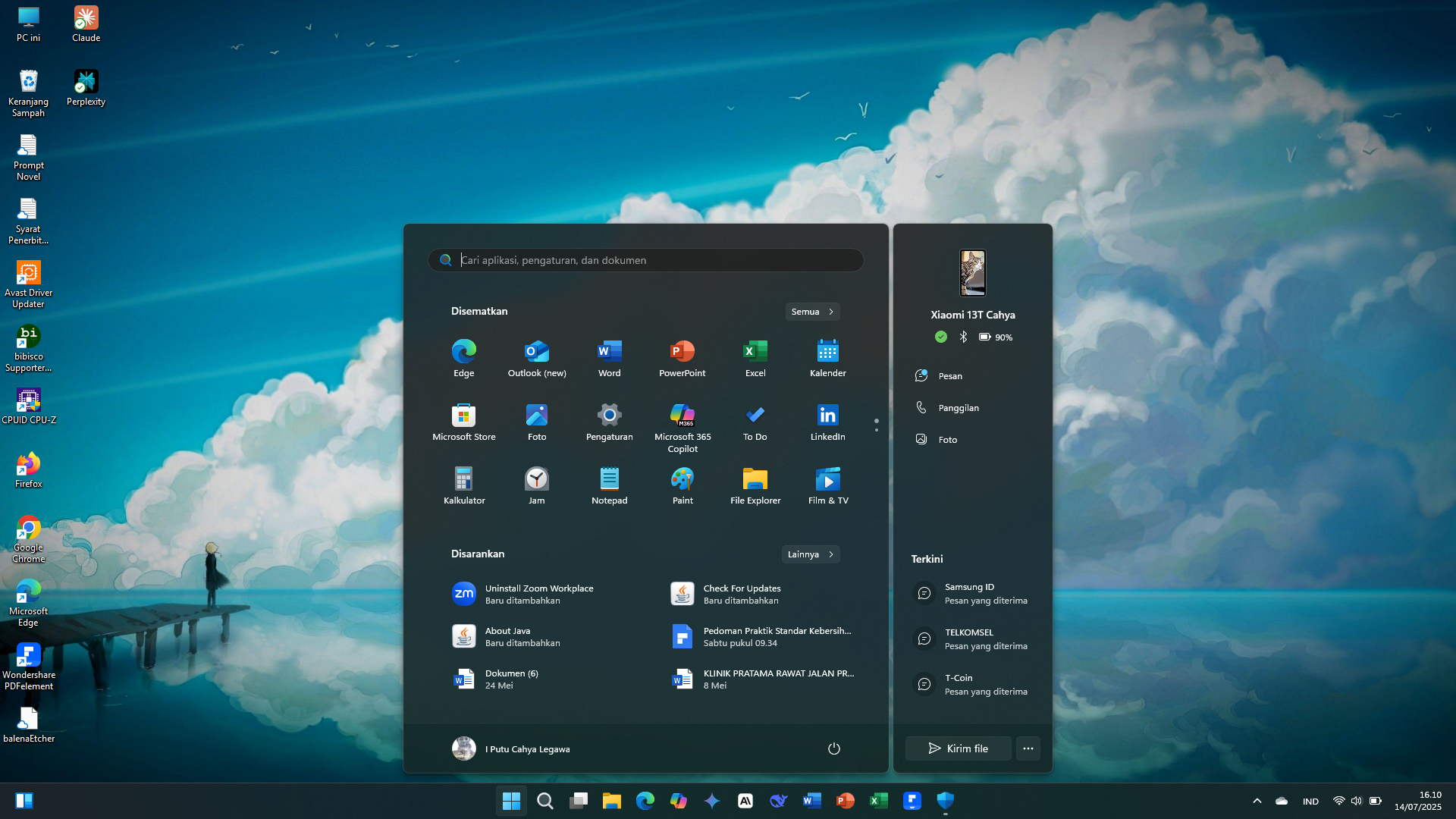This screenshot has height=819, width=1456.
Task: Open Uninstall Zoom Workplace recommendation
Action: [538, 594]
